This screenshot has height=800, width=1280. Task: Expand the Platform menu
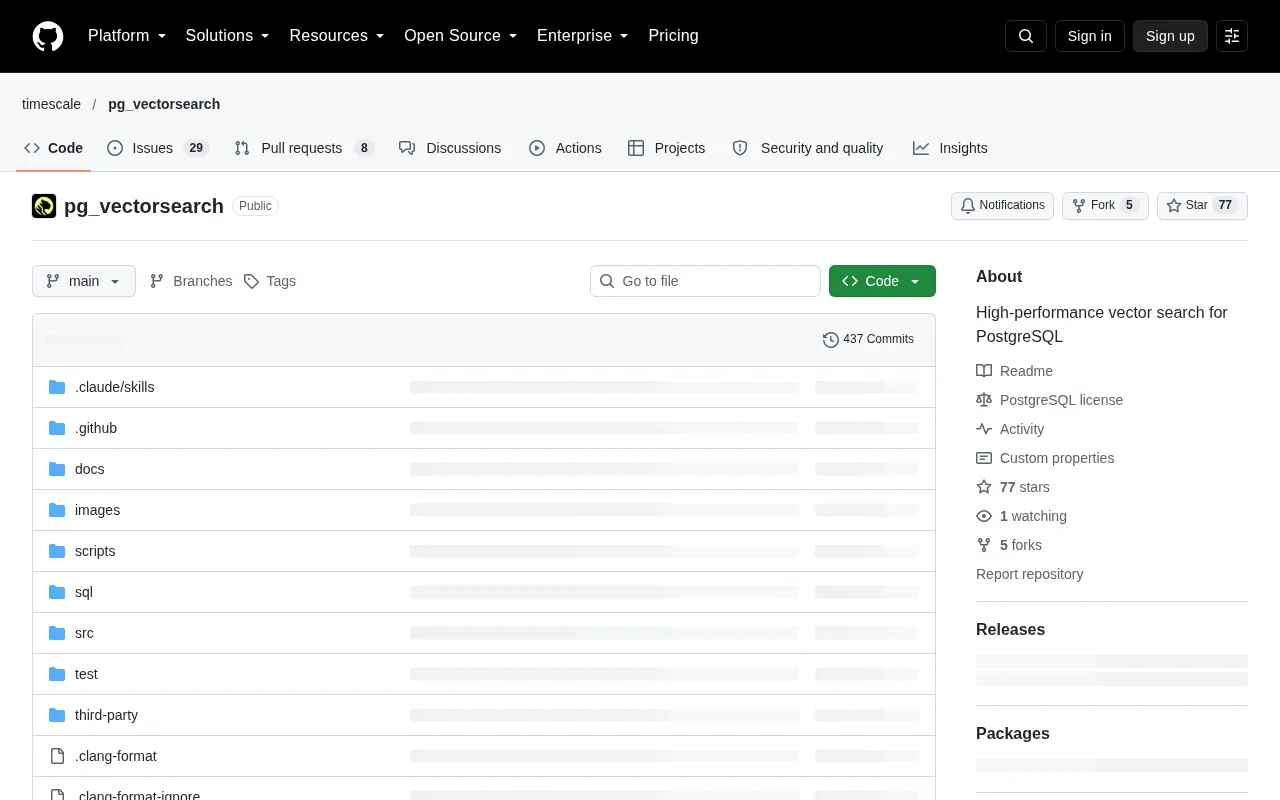click(127, 36)
